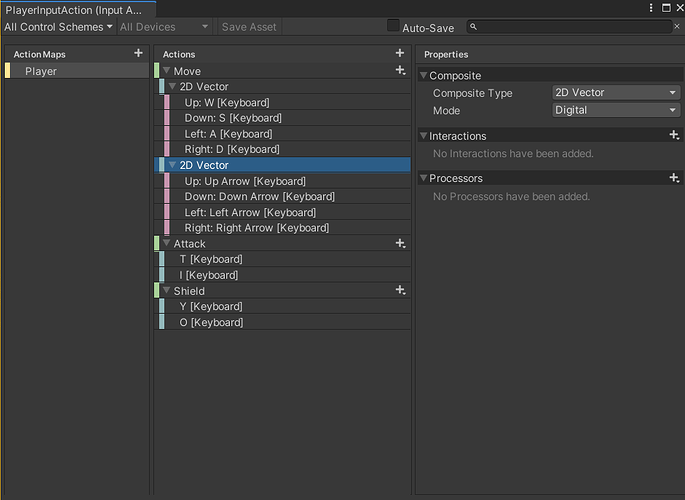The image size is (685, 500).
Task: Open the Composite Type dropdown
Action: [616, 93]
